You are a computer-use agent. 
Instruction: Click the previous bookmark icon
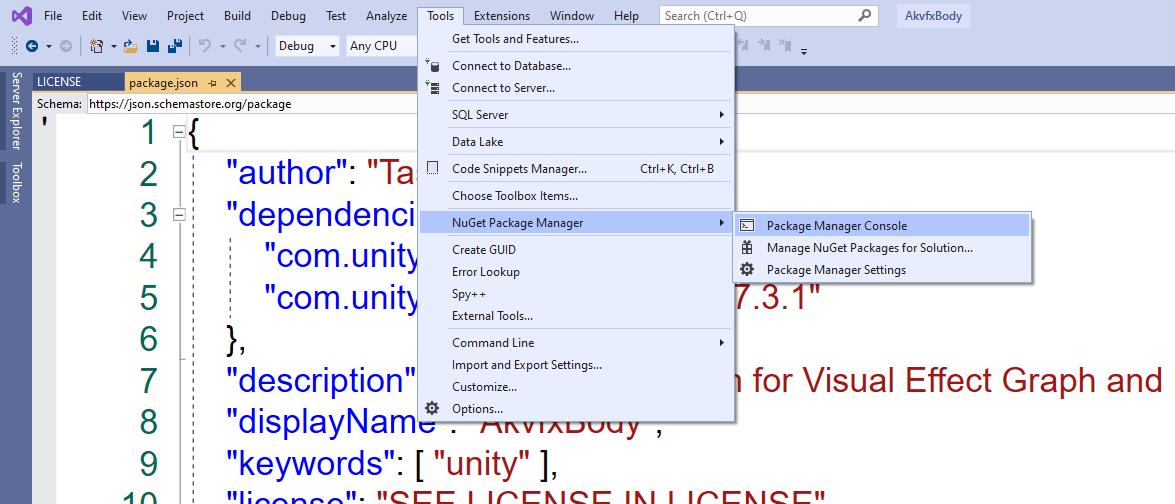pyautogui.click(x=745, y=46)
